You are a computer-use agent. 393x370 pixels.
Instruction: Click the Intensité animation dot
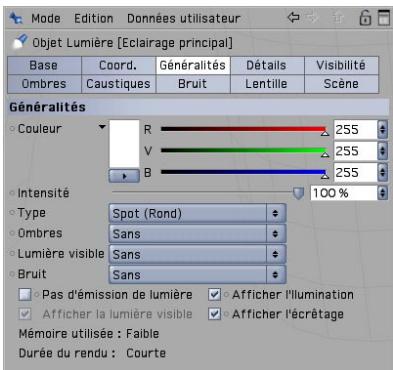click(13, 193)
